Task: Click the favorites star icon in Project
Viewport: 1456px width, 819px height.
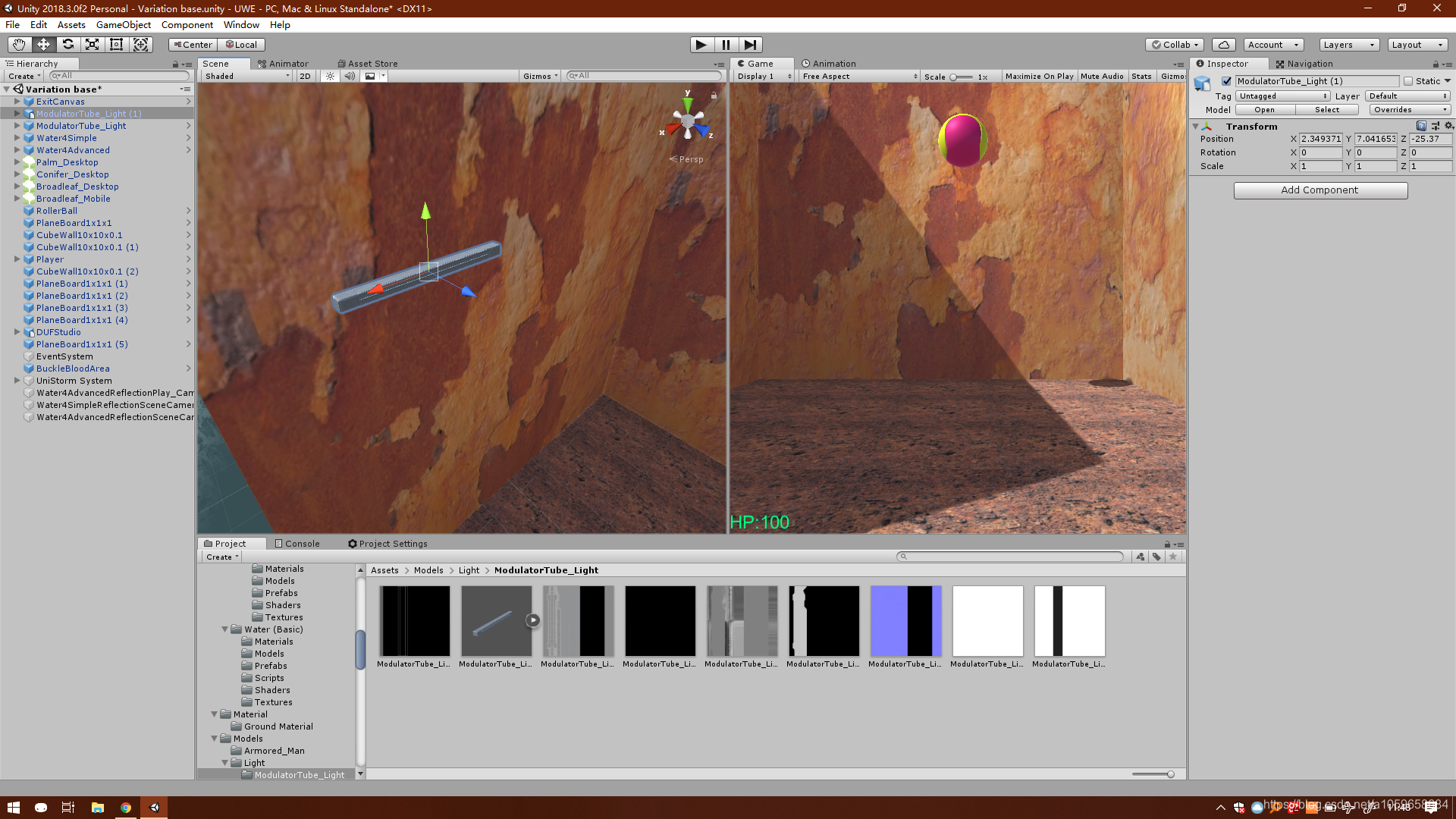Action: pos(1173,557)
